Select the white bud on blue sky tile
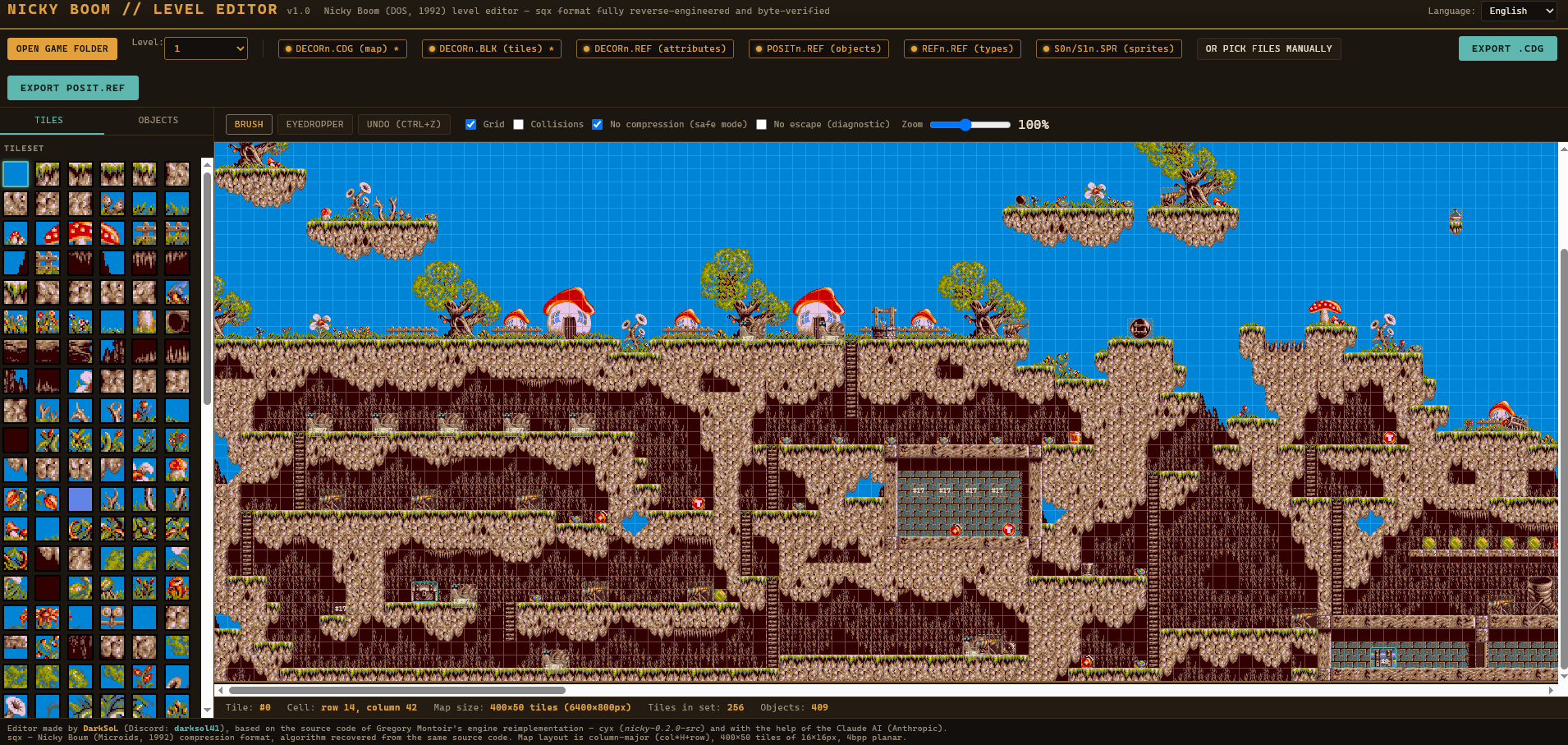 tap(80, 381)
